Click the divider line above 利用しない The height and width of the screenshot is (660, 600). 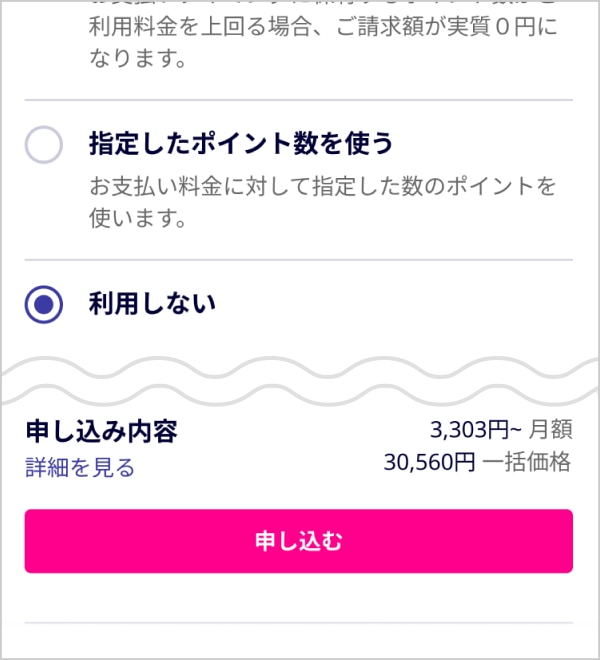(x=298, y=260)
